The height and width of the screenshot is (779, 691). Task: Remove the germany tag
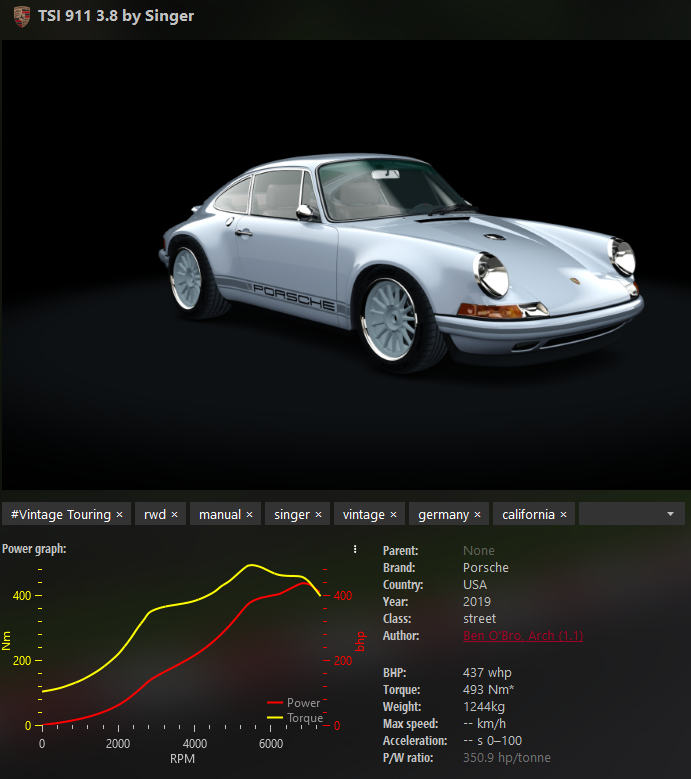477,515
